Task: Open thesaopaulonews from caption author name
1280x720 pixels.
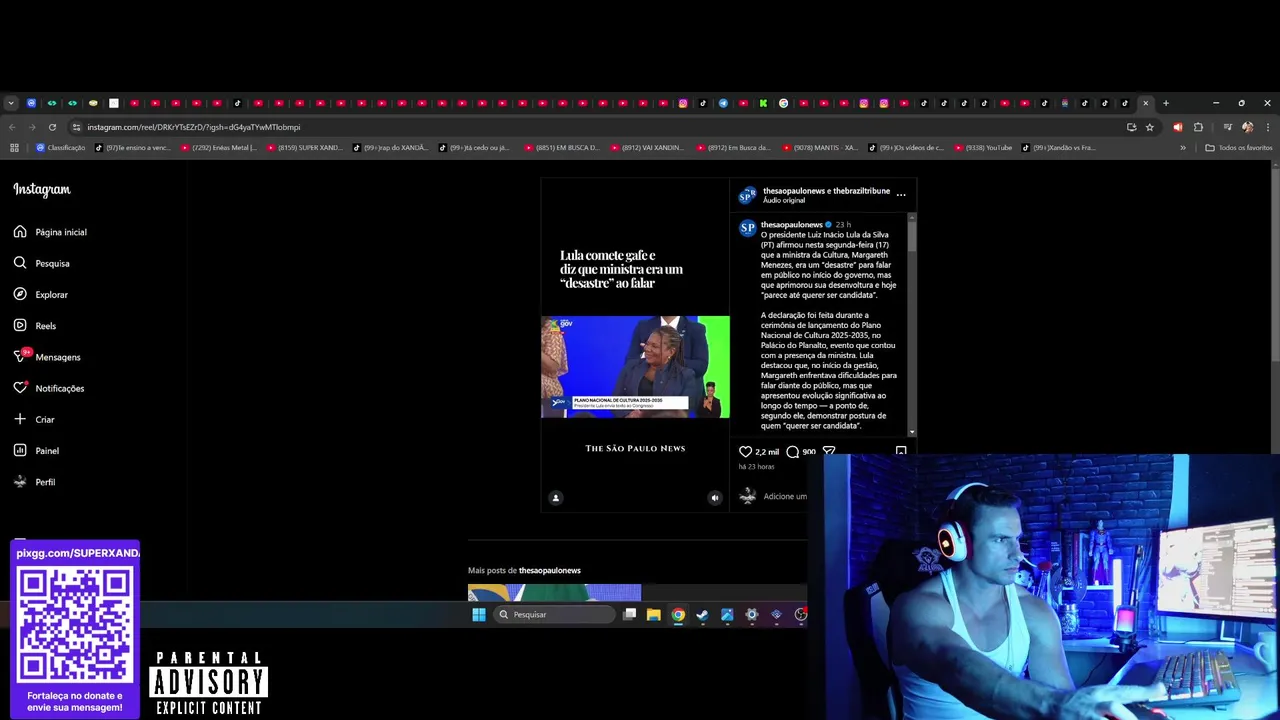Action: tap(791, 225)
